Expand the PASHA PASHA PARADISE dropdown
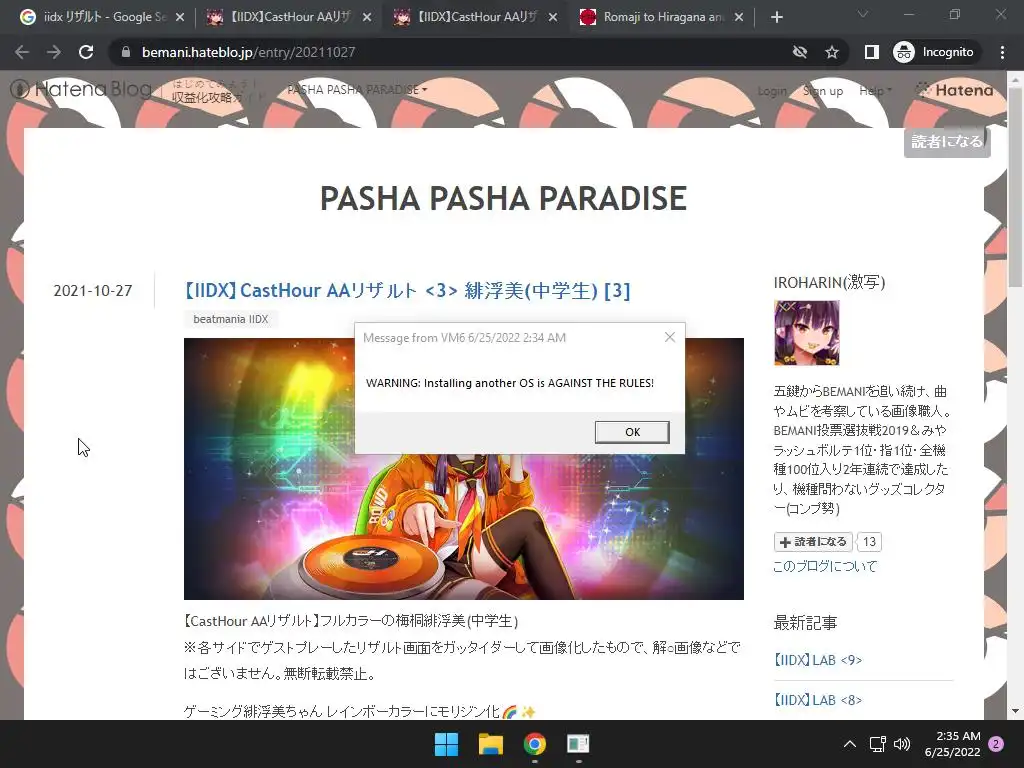 coord(357,89)
